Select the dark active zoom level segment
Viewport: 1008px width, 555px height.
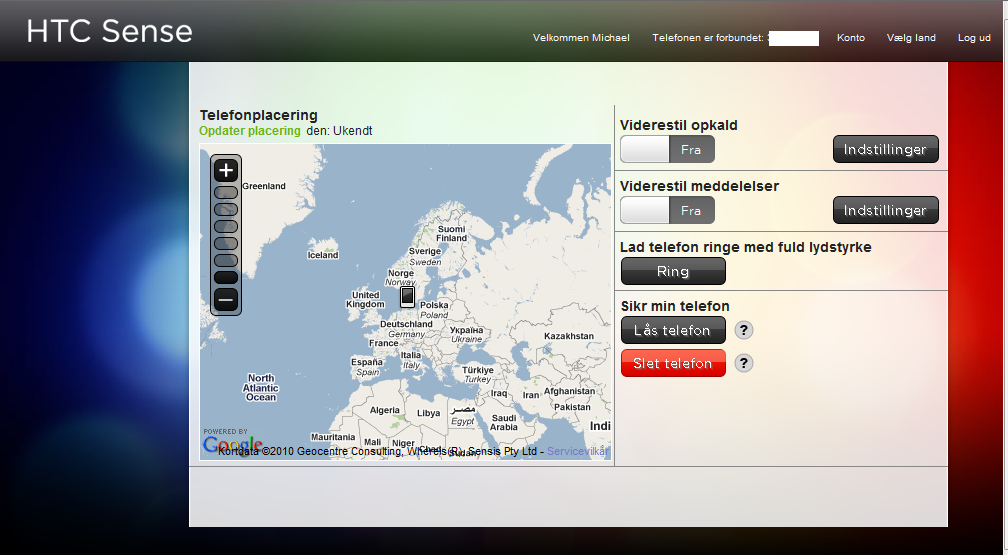click(226, 278)
